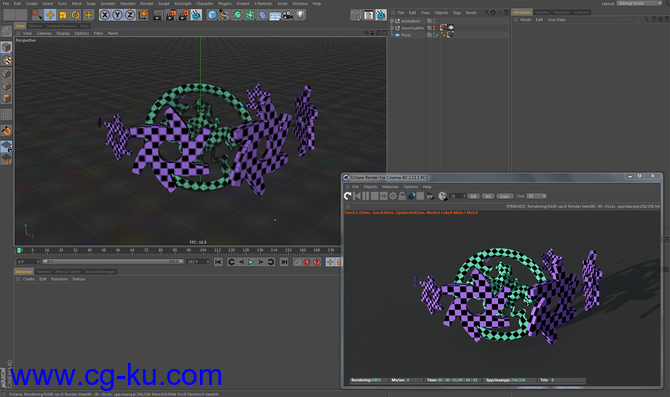Expand the Animation object in Object Manager
The height and width of the screenshot is (397, 670).
click(x=392, y=21)
